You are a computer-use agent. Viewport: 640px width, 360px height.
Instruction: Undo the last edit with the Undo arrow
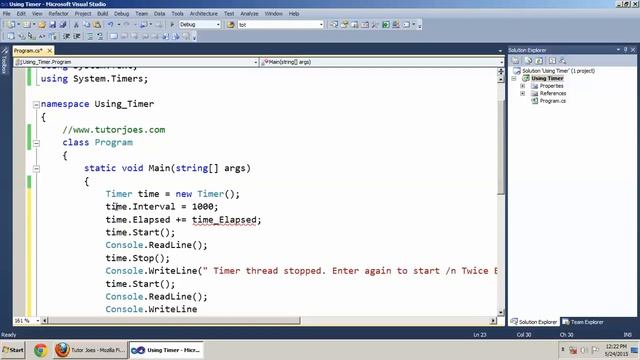(x=111, y=25)
